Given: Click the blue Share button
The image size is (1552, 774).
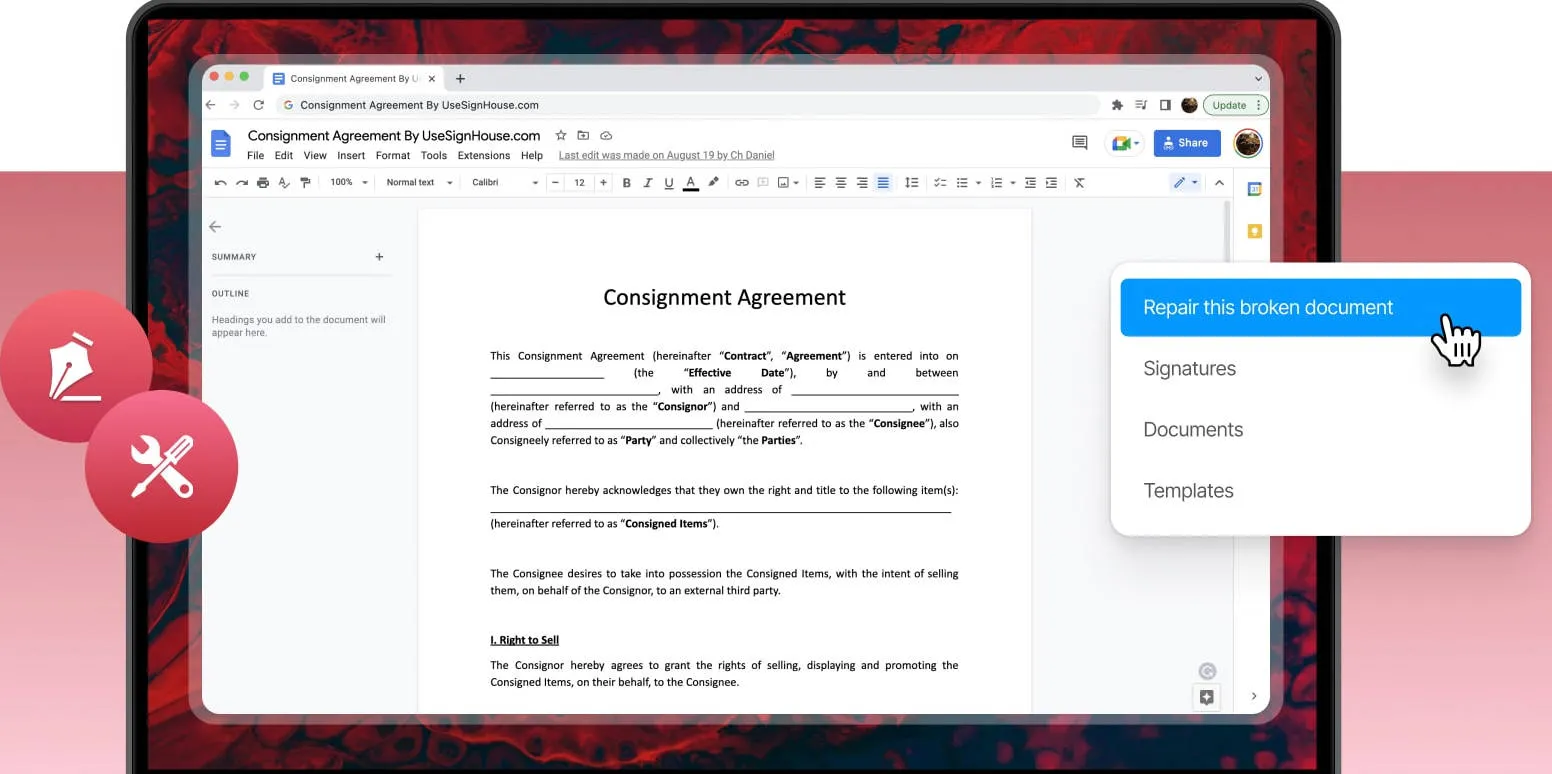Looking at the screenshot, I should (1186, 143).
